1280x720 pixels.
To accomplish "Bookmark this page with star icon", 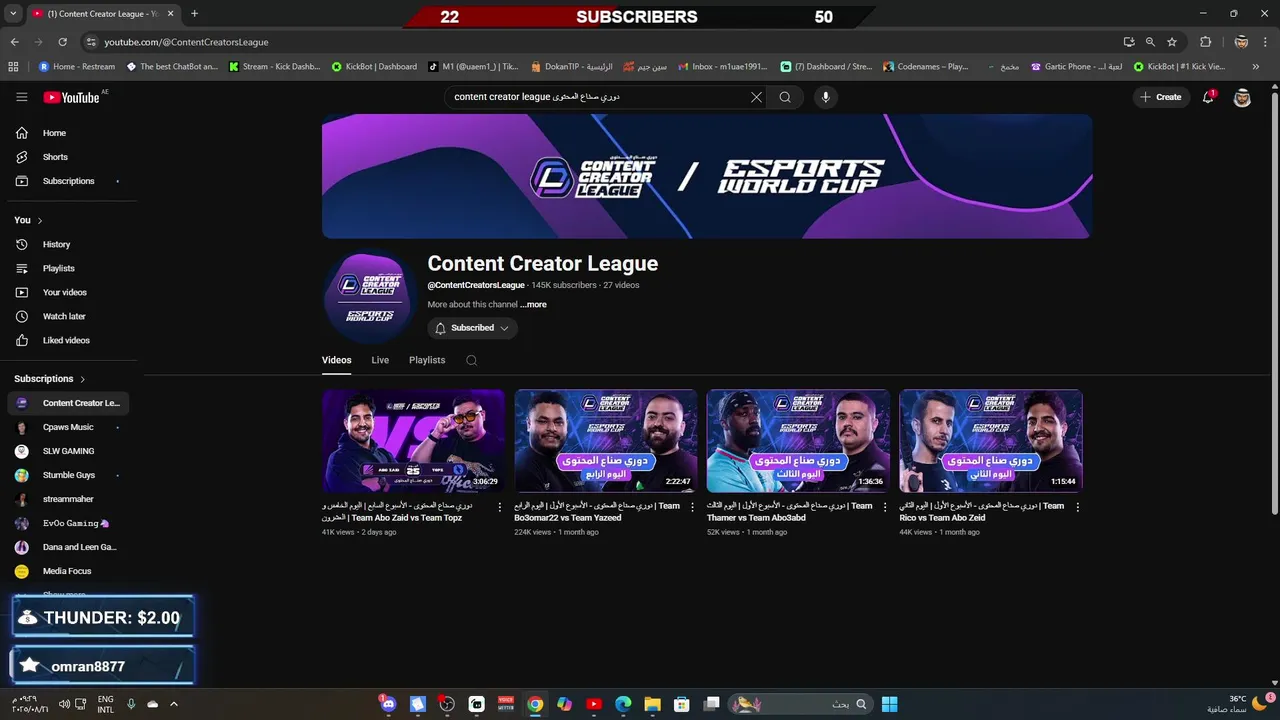I will point(1172,42).
